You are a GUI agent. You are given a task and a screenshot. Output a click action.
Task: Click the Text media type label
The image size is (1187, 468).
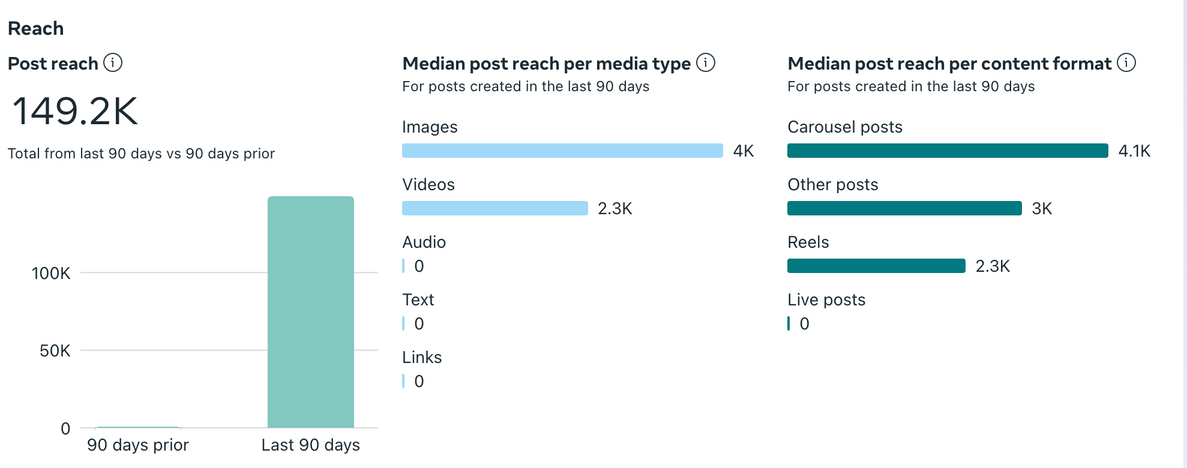click(x=418, y=300)
